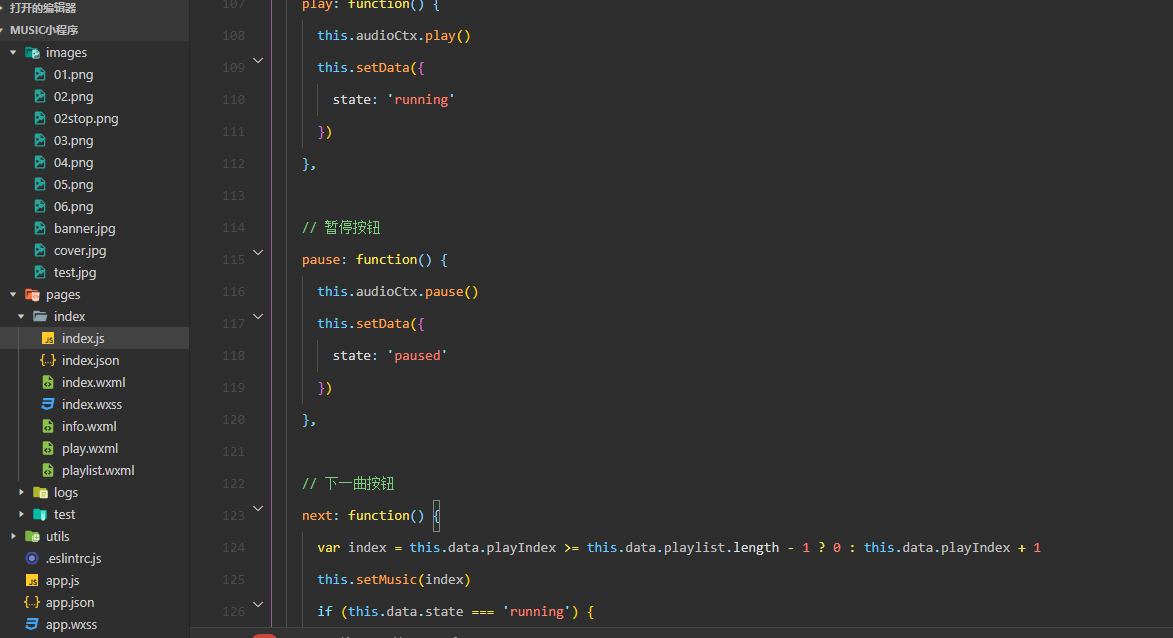
Task: Click the 05.png image file icon
Action: pyautogui.click(x=40, y=184)
